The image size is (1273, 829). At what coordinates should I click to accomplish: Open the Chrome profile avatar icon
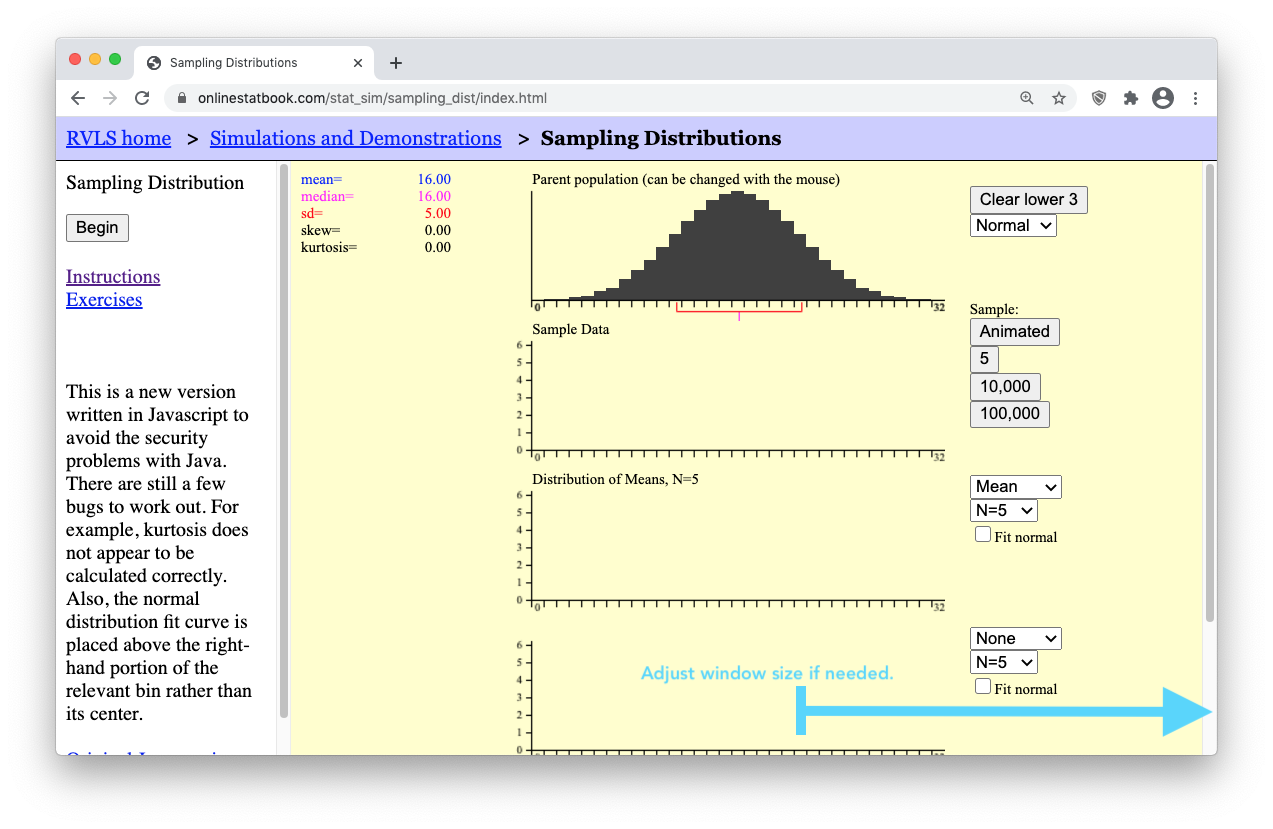pyautogui.click(x=1162, y=98)
